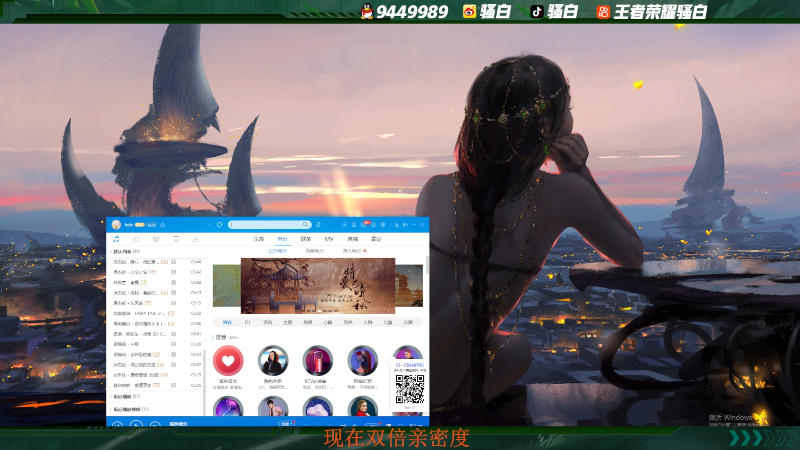The height and width of the screenshot is (450, 800).
Task: Select the 语言 category chip
Action: pos(267,322)
